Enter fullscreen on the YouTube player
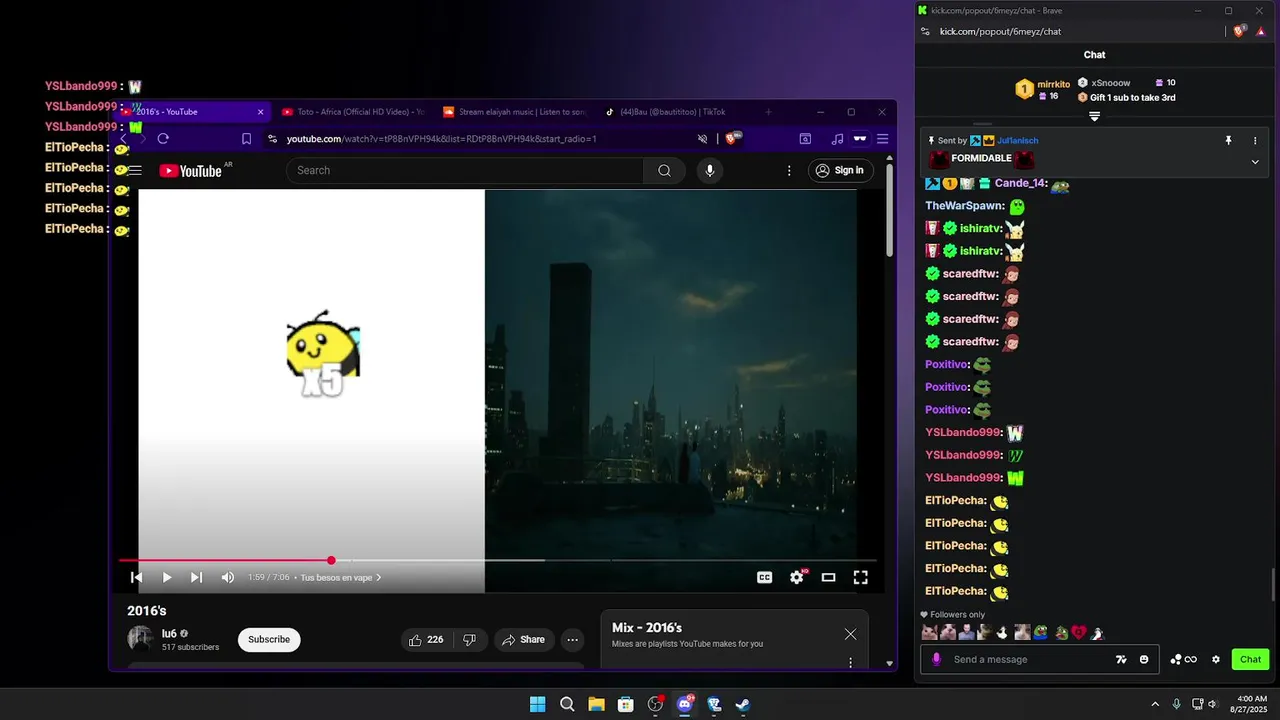The height and width of the screenshot is (720, 1280). pos(860,577)
